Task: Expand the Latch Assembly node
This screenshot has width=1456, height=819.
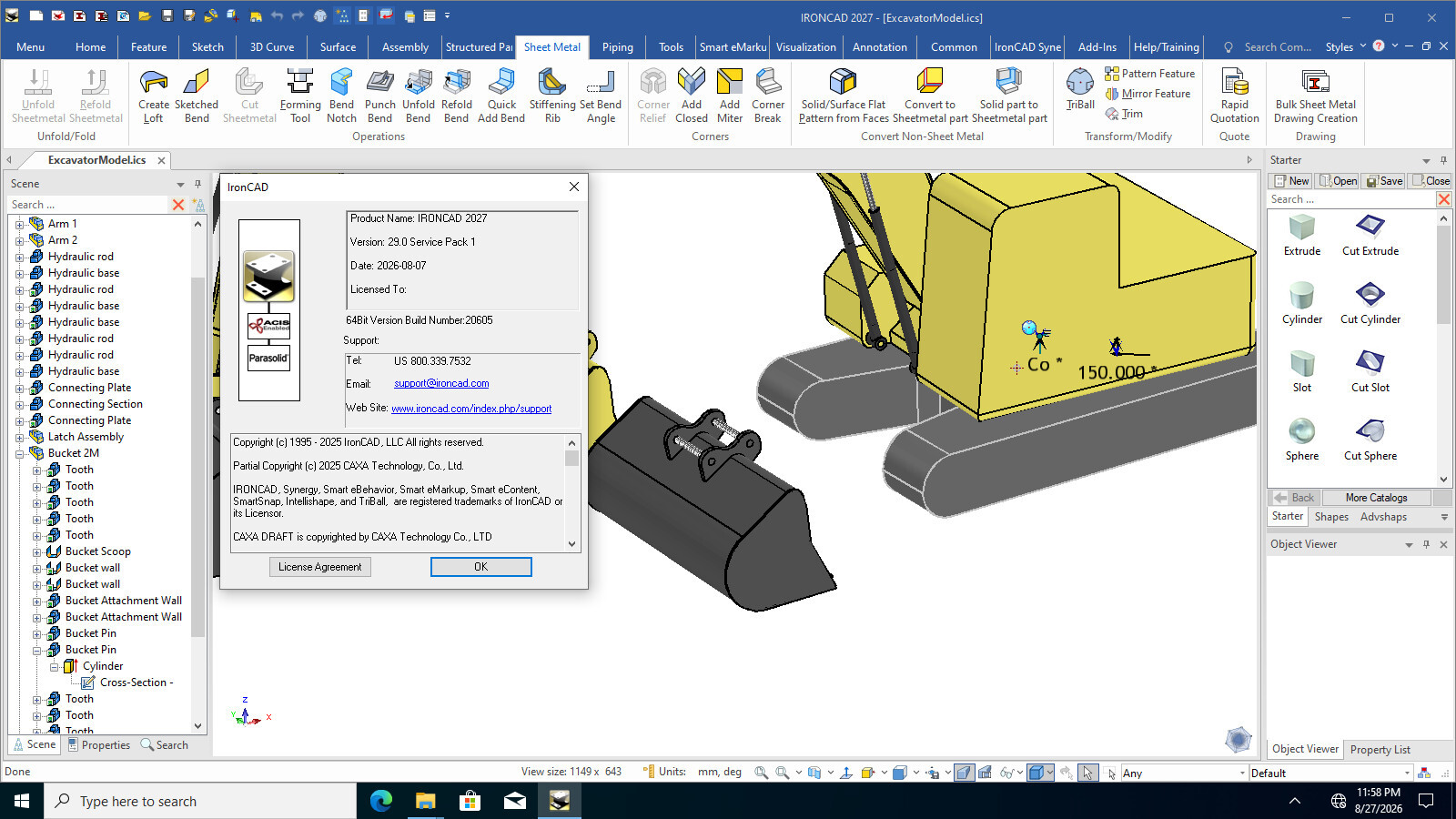Action: point(19,438)
